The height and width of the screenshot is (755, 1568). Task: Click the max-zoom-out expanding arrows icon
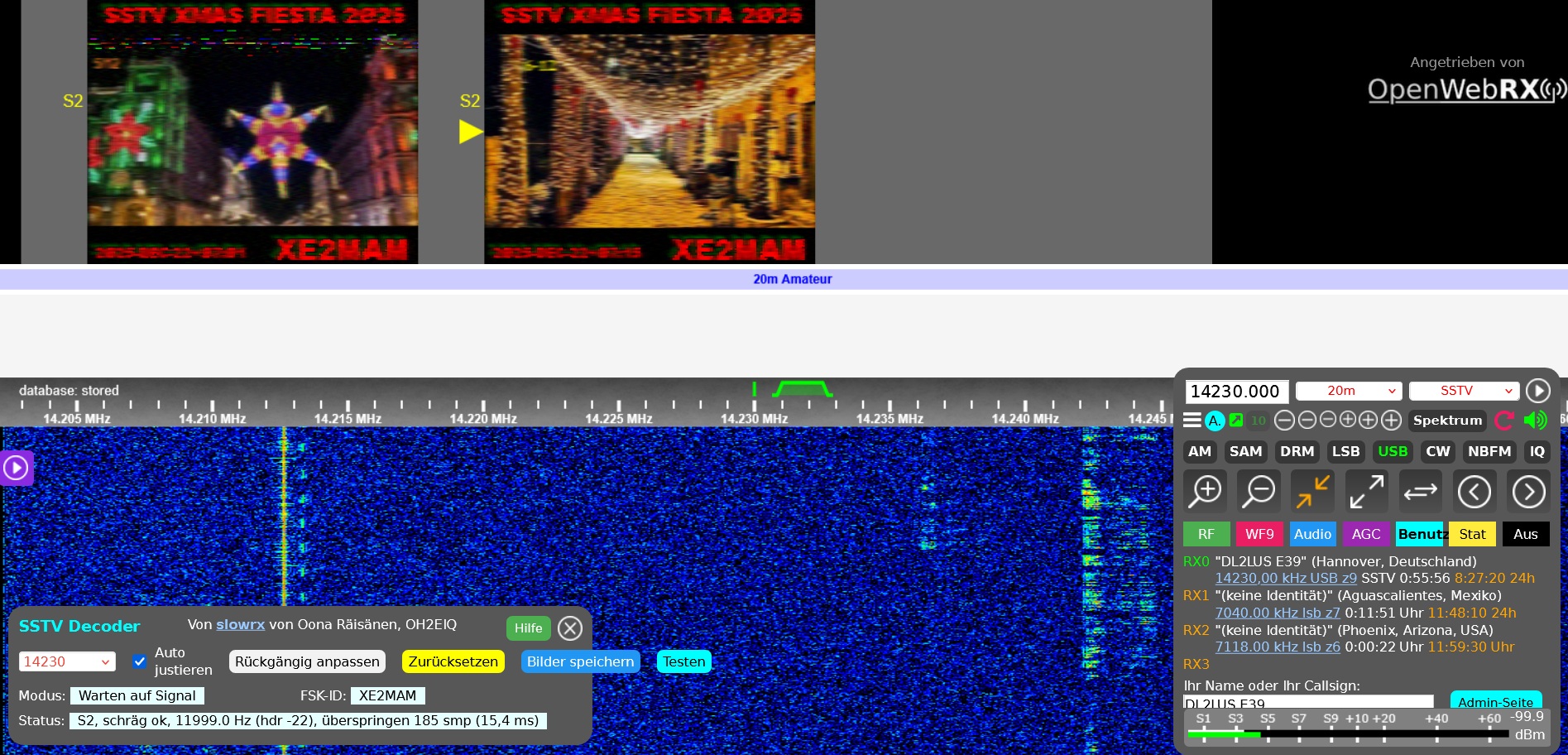1366,492
